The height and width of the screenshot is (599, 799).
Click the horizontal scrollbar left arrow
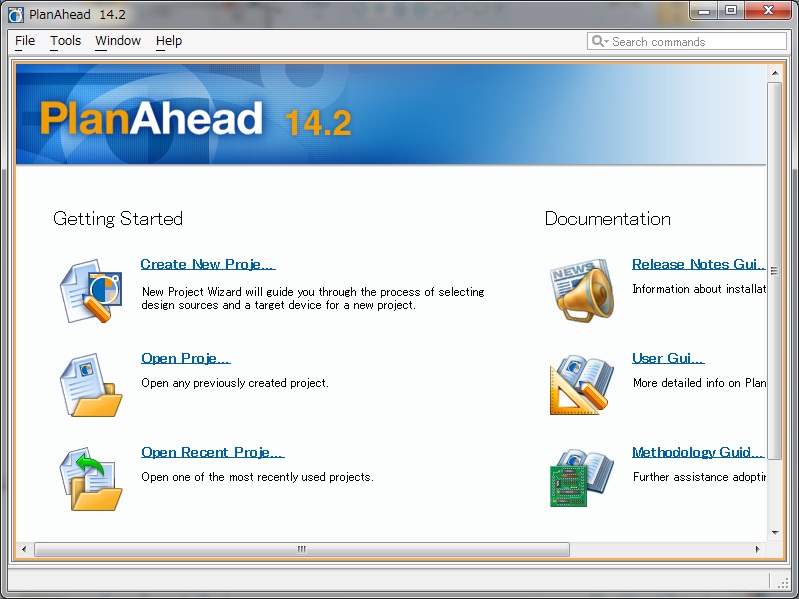(x=24, y=549)
